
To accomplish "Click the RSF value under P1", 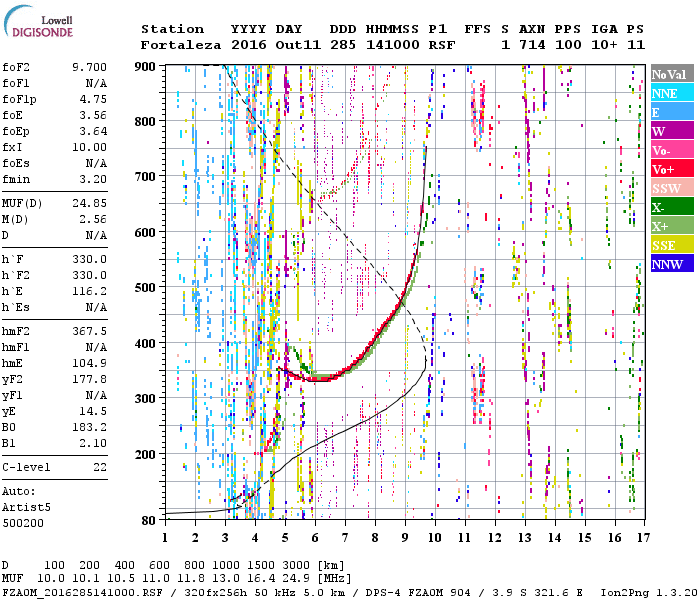I will pyautogui.click(x=442, y=45).
